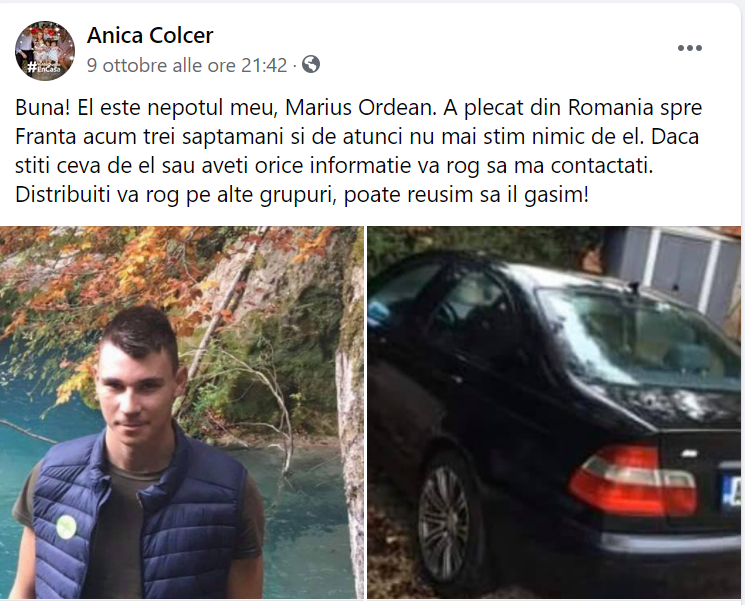This screenshot has height=605, width=745.
Task: Go to Anica Colcer's profile via name
Action: 150,35
